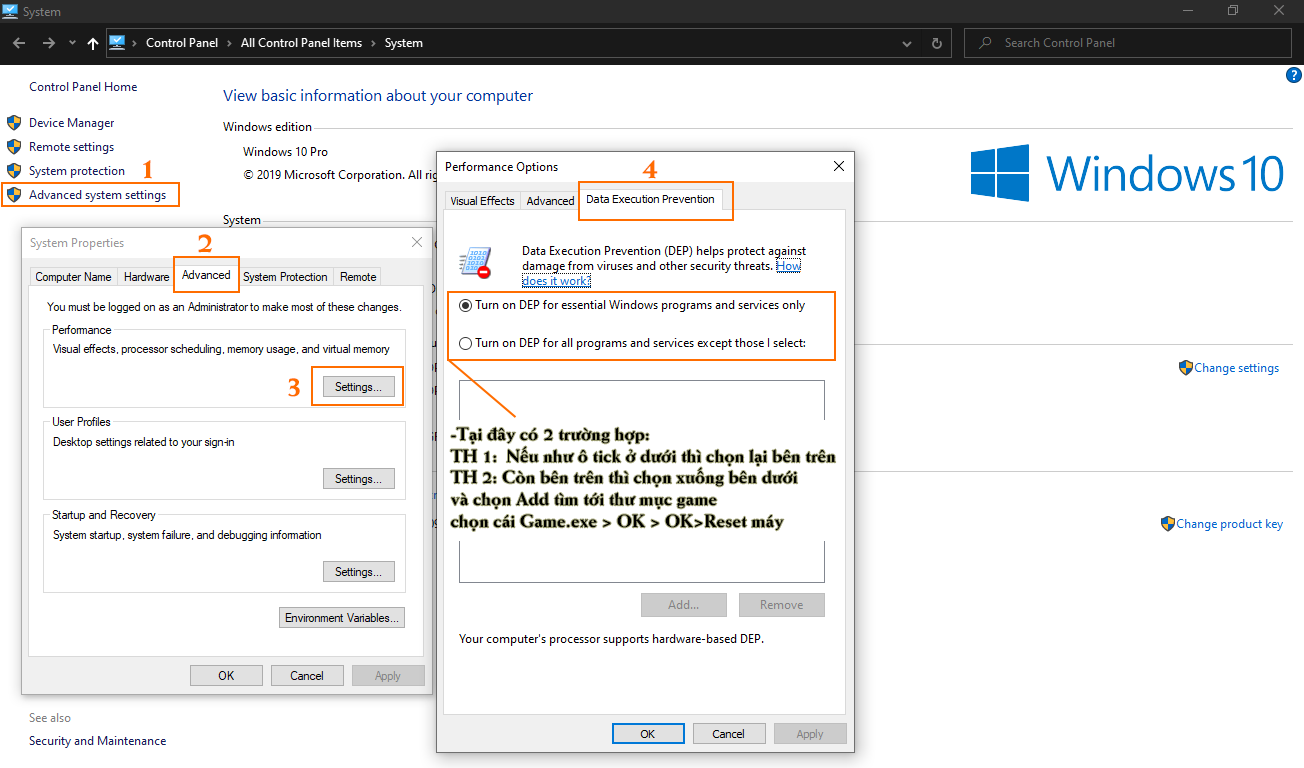Select DEP for essential Windows programs only
1304x768 pixels.
466,305
